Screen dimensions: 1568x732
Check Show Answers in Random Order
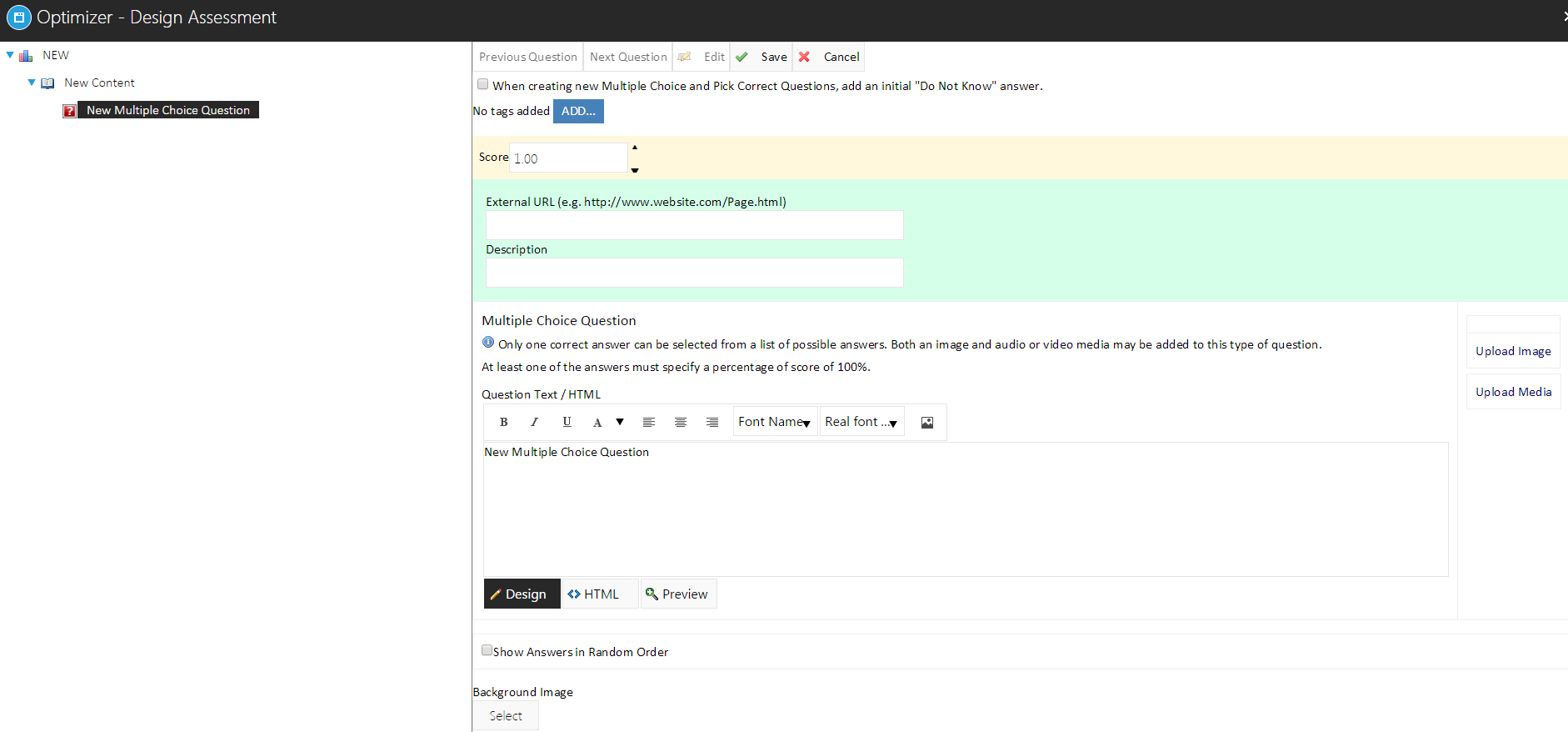pyautogui.click(x=487, y=650)
